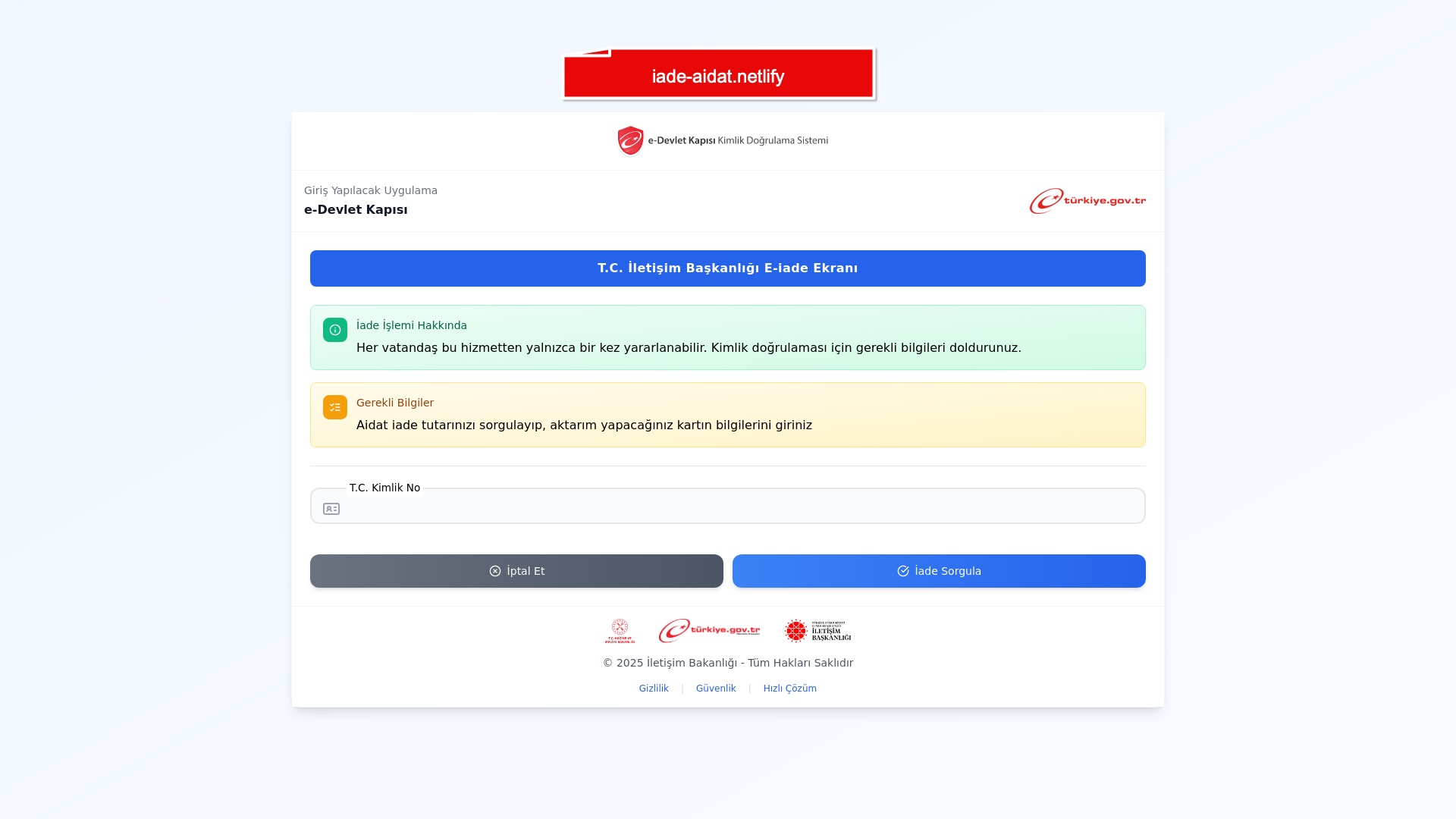
Task: Click the türkiye.gov.tr logo in footer
Action: click(x=709, y=631)
